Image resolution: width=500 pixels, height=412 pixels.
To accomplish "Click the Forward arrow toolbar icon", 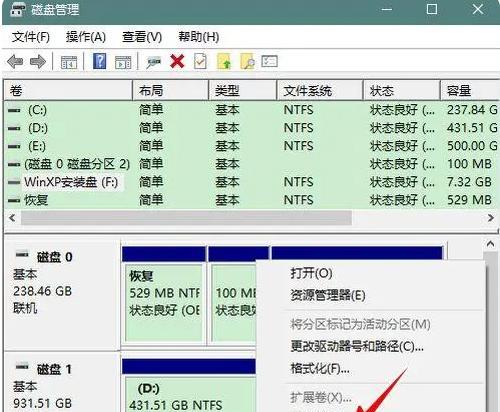I will [38, 62].
